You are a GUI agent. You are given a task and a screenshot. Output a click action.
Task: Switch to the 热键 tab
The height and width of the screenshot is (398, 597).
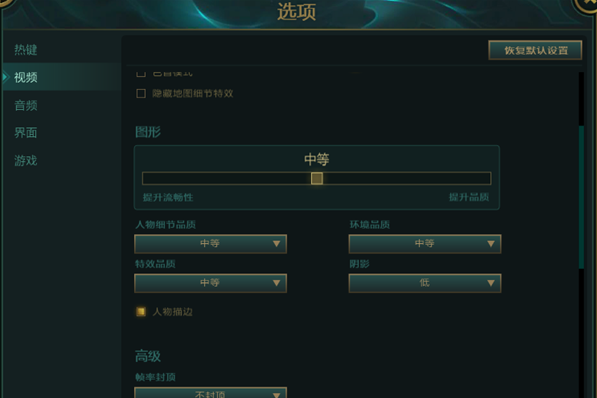[x=26, y=50]
